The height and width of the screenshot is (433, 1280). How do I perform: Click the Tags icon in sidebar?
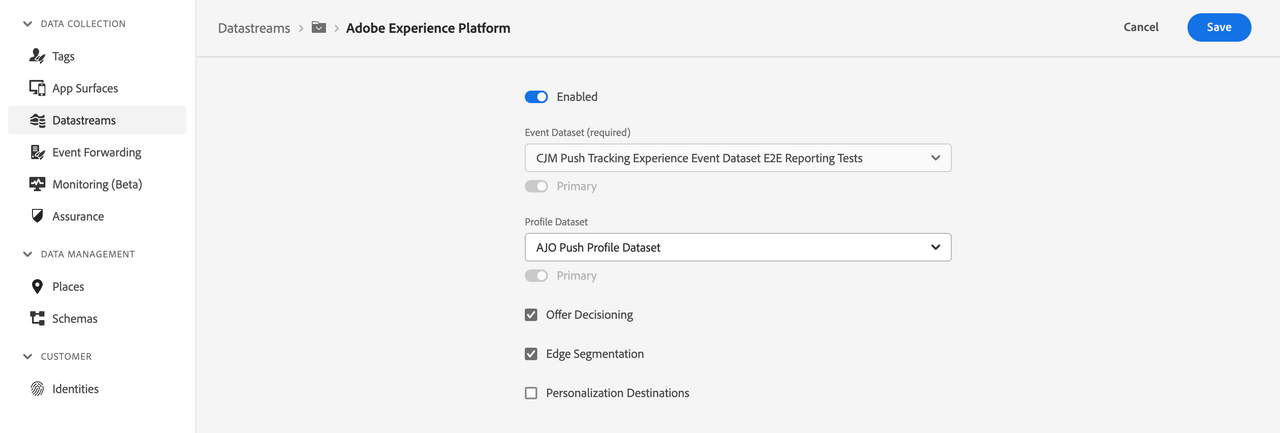pos(37,57)
